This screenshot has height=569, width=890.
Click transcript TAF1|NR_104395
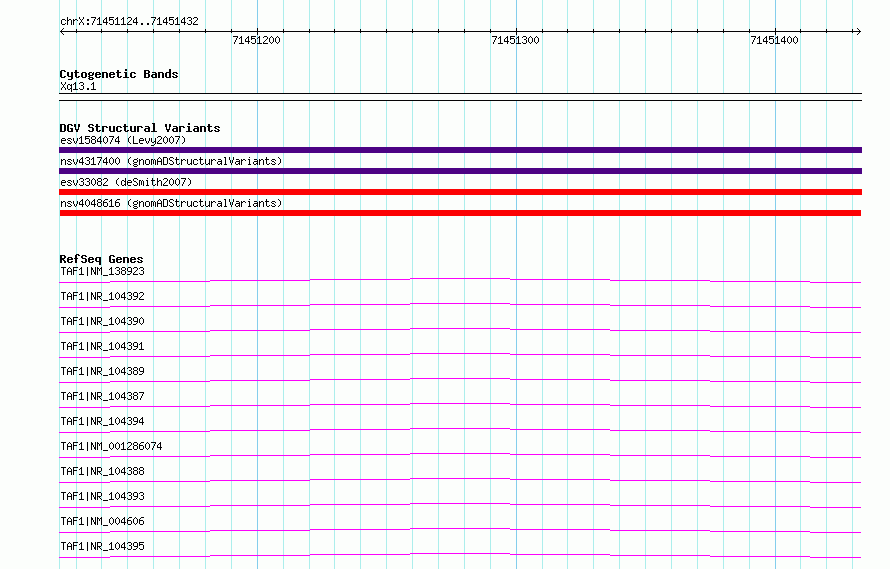[x=102, y=546]
